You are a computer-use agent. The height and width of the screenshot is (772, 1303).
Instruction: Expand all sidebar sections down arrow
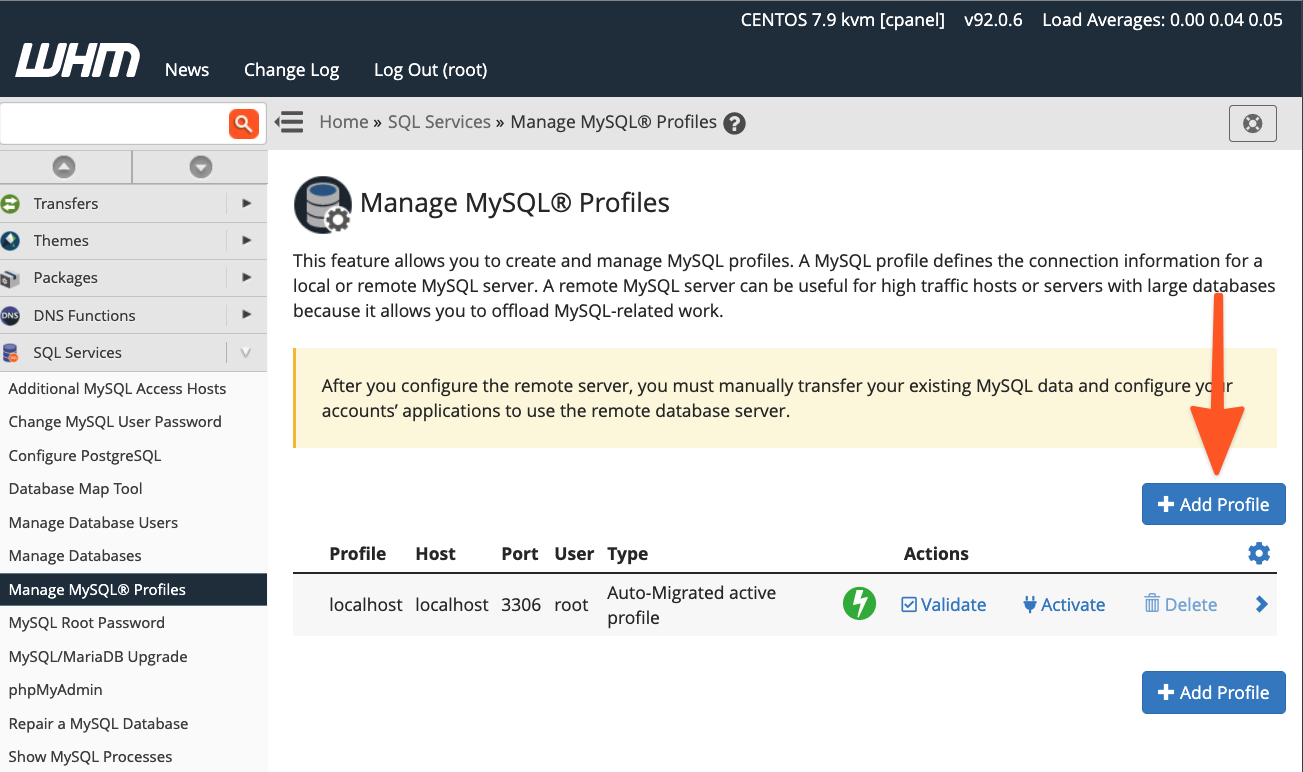point(201,167)
